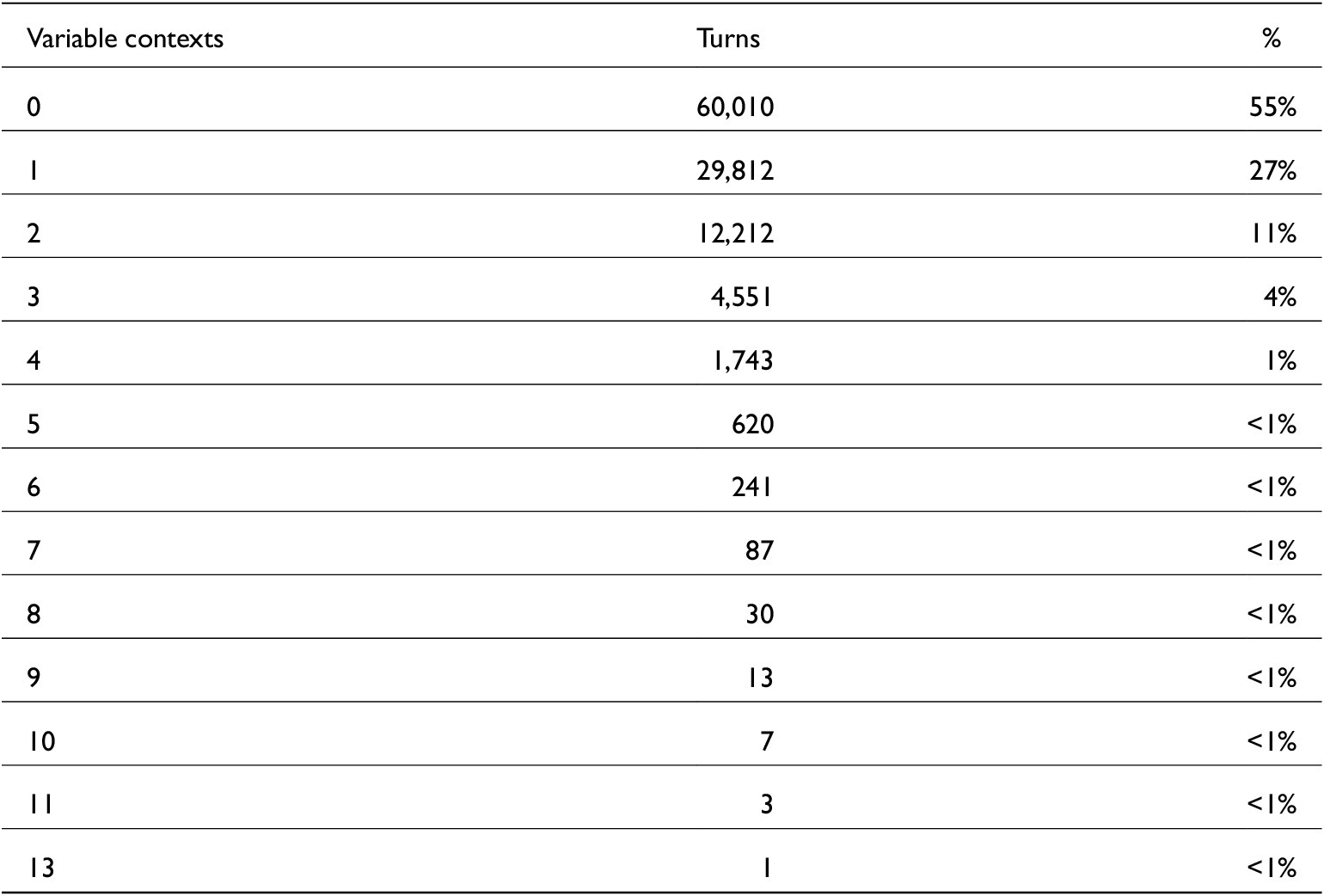Viewport: 1324px width, 896px height.
Task: Click the 'Turns' column header
Action: [728, 39]
